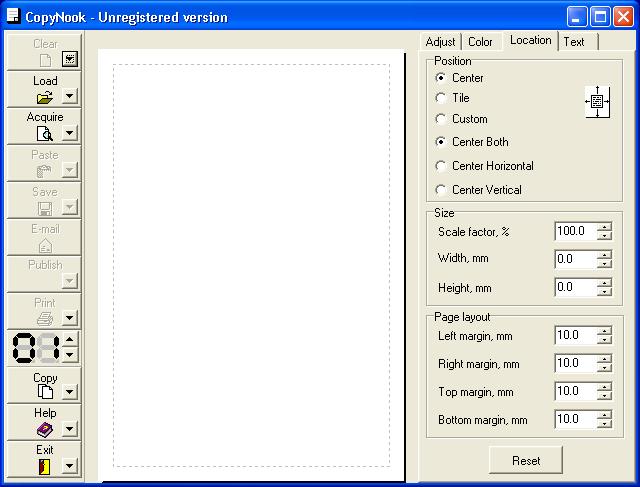This screenshot has height=487, width=640.
Task: Expand the Help dropdown arrow
Action: 69,429
